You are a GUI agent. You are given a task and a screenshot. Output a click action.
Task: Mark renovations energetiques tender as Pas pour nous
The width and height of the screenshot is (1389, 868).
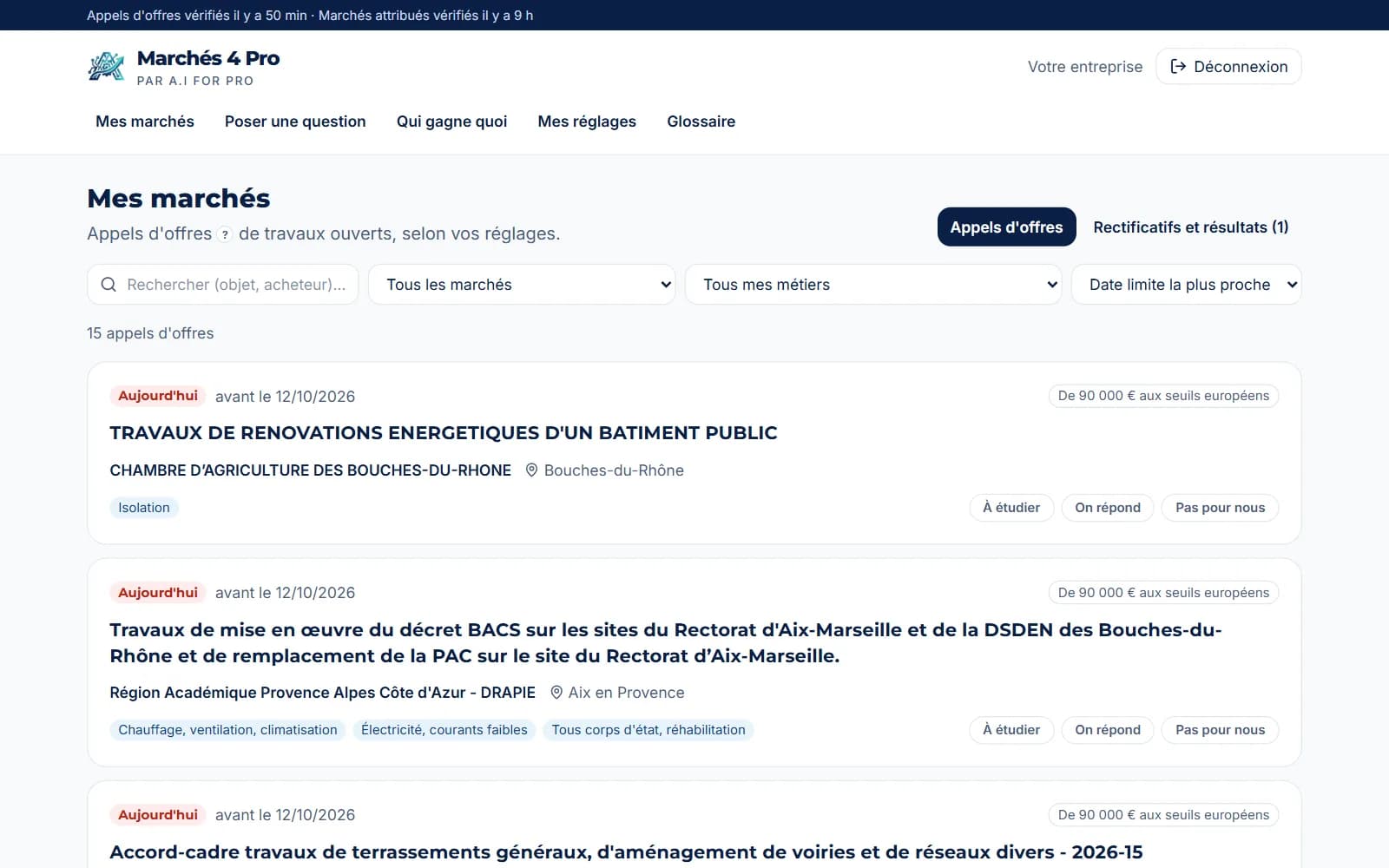click(1220, 508)
